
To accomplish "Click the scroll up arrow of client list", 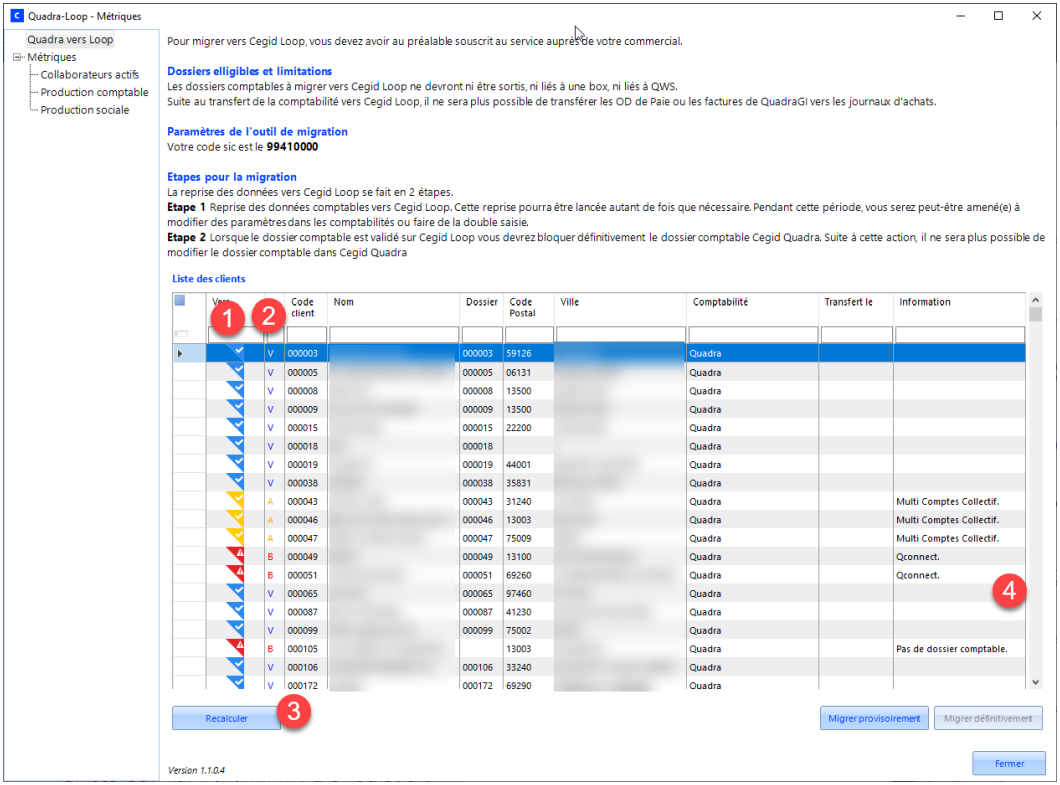I will coord(1035,299).
